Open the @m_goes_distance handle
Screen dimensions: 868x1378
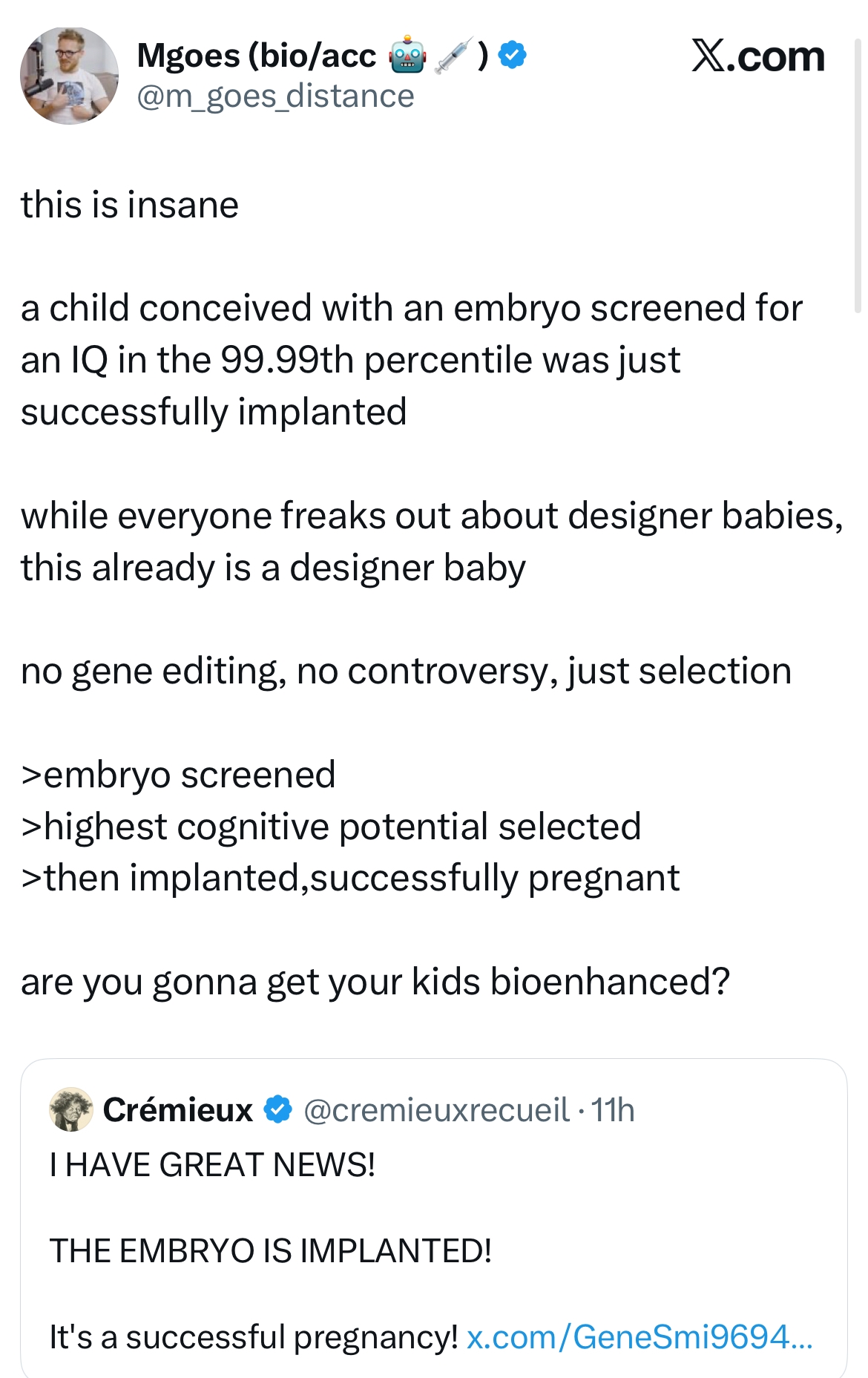click(x=275, y=96)
